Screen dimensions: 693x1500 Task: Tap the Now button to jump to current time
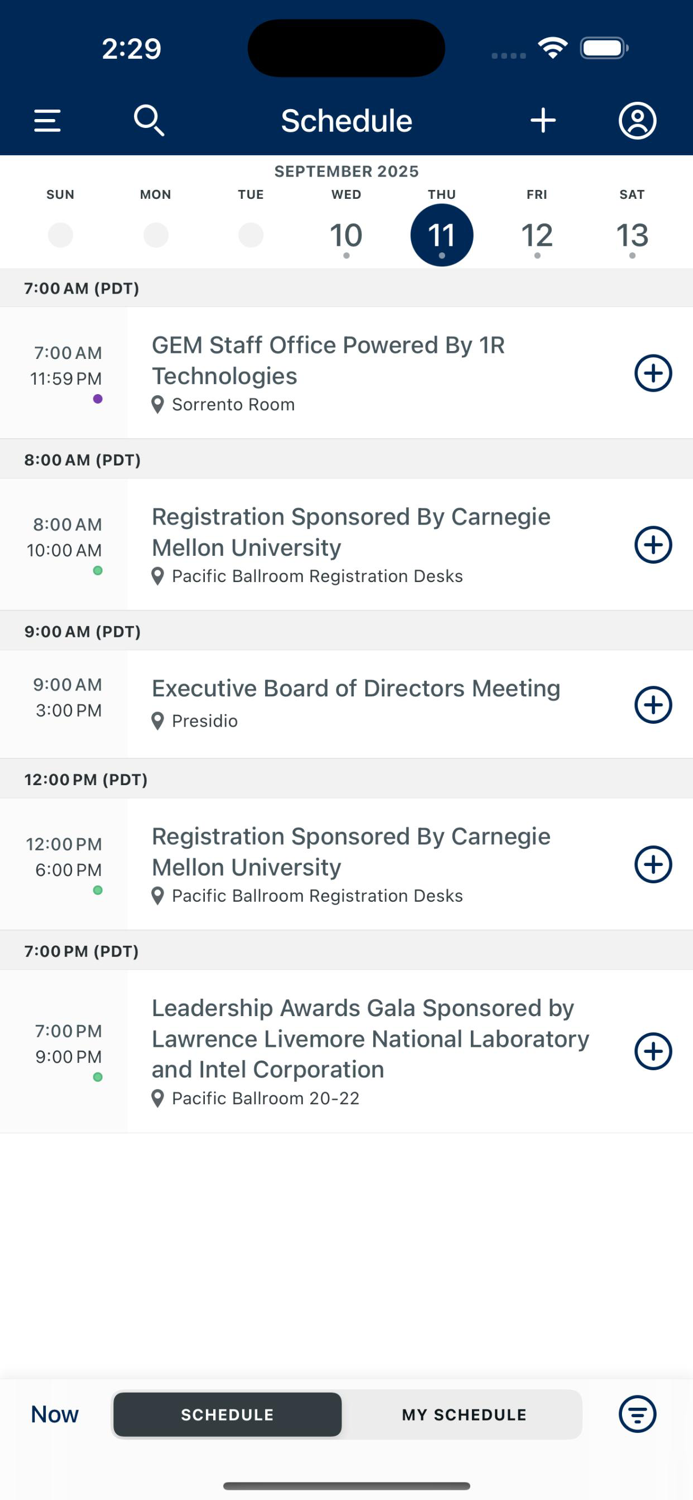[53, 1414]
